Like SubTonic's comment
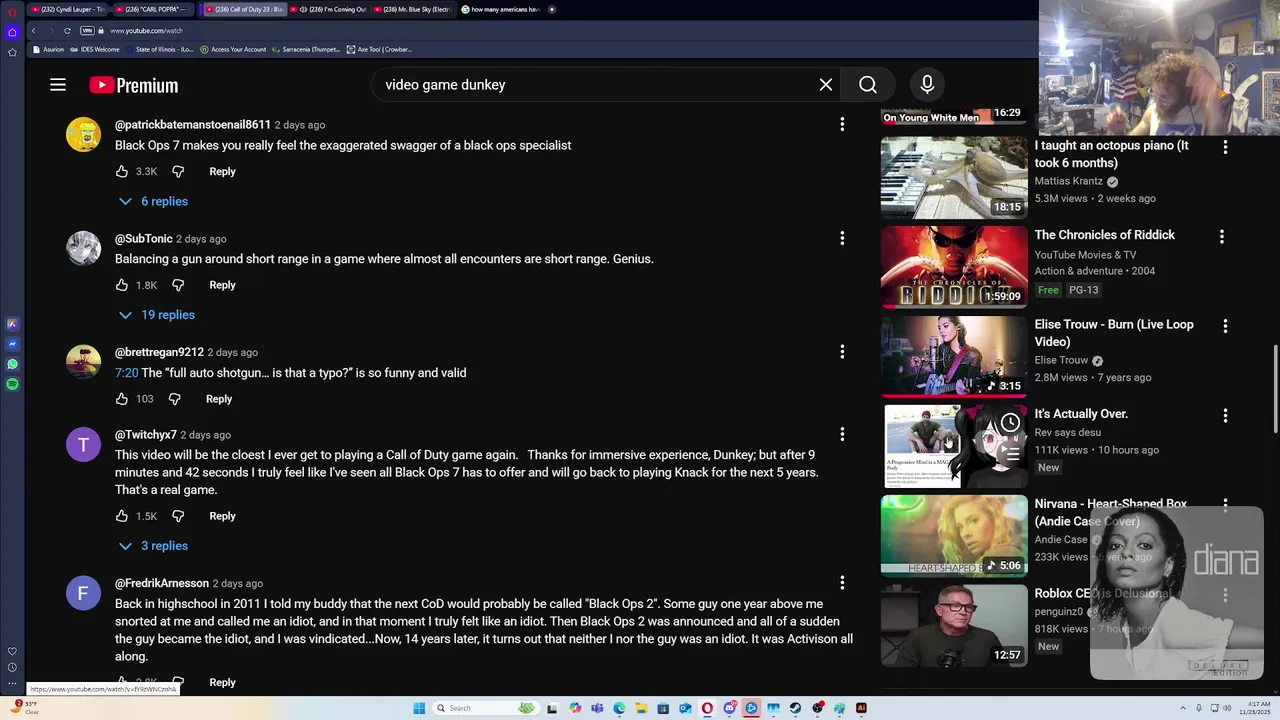The width and height of the screenshot is (1280, 720). [122, 285]
